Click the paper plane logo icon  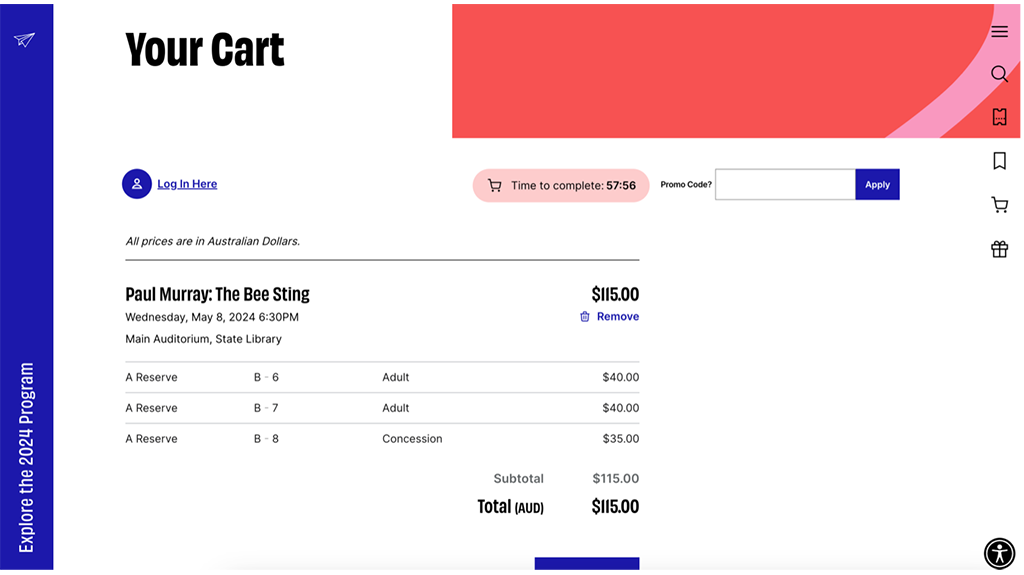click(25, 40)
